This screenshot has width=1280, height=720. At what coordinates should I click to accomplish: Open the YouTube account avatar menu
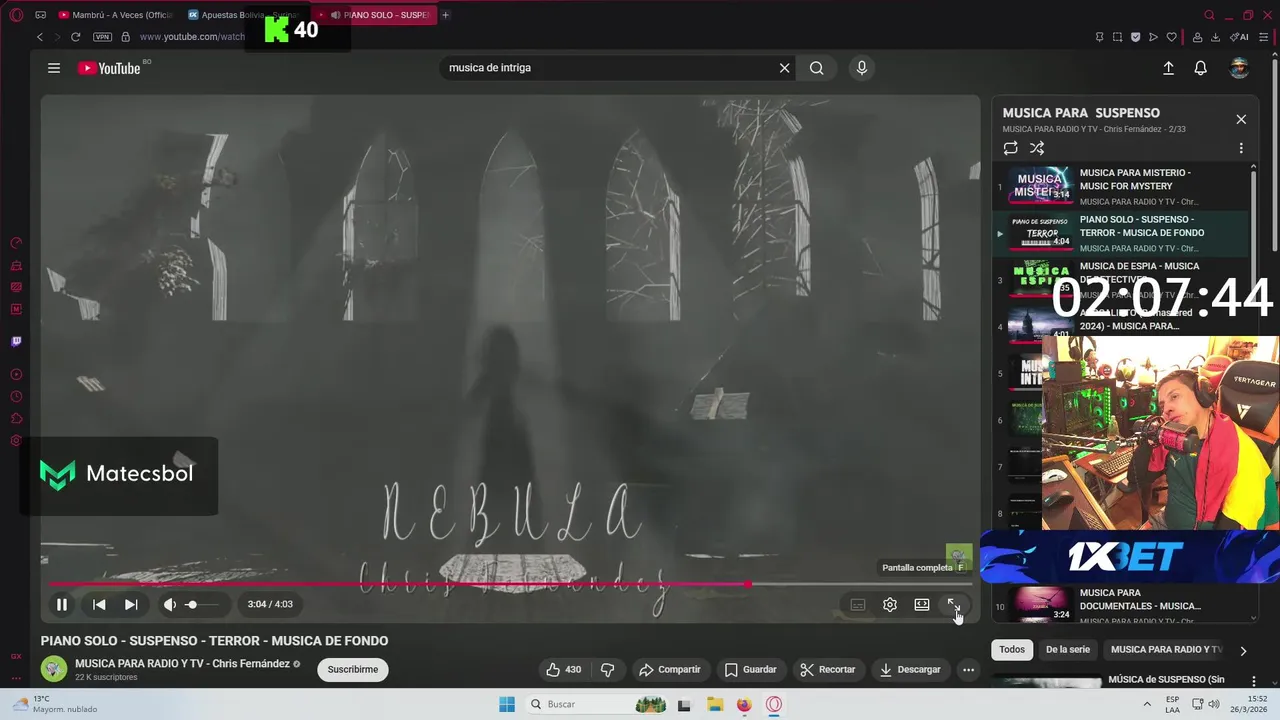pos(1239,68)
